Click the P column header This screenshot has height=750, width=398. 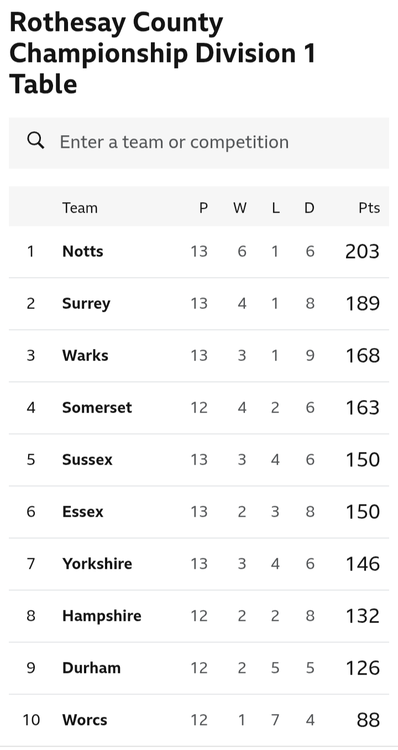coord(203,208)
